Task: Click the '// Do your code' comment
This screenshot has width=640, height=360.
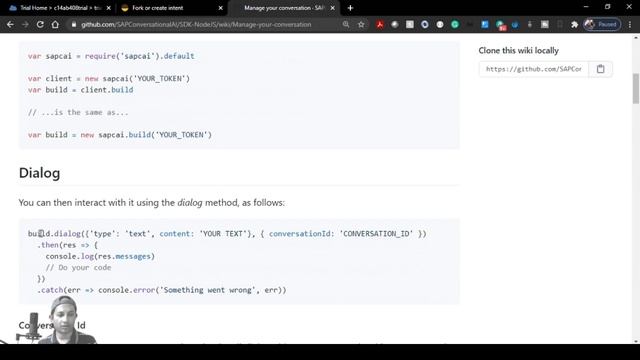Action: 78,268
